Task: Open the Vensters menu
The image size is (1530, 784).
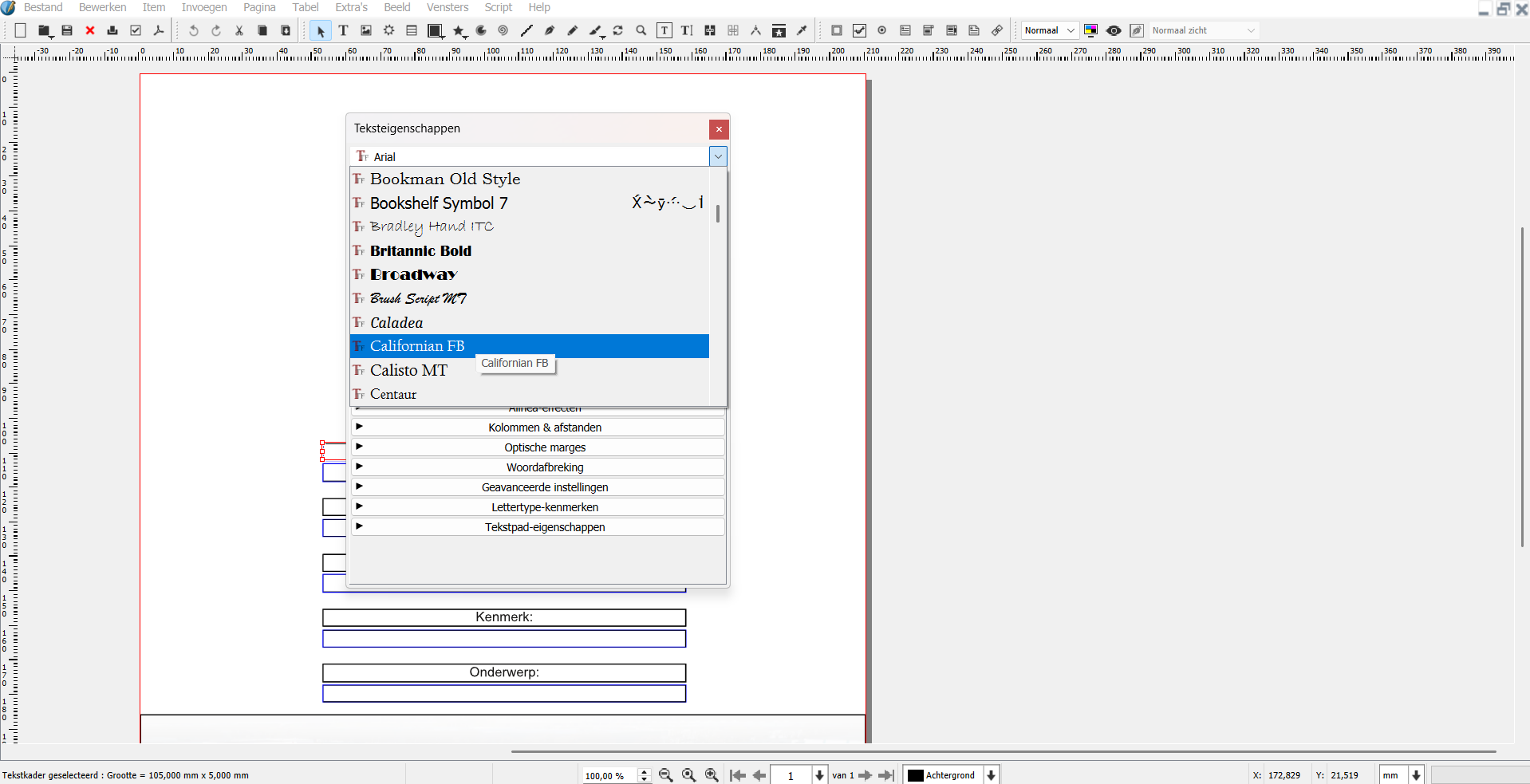Action: tap(447, 7)
